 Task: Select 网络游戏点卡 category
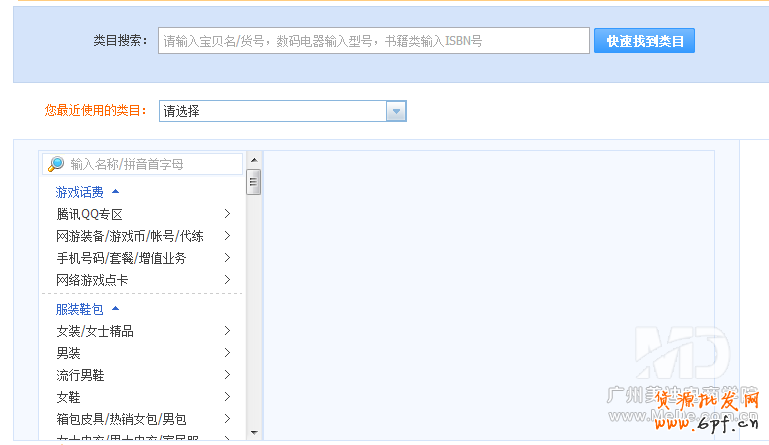pos(92,280)
